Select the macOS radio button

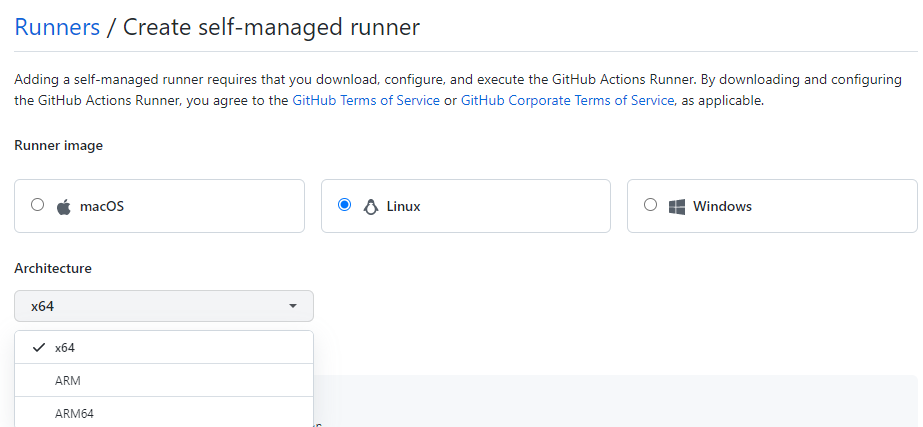click(38, 205)
